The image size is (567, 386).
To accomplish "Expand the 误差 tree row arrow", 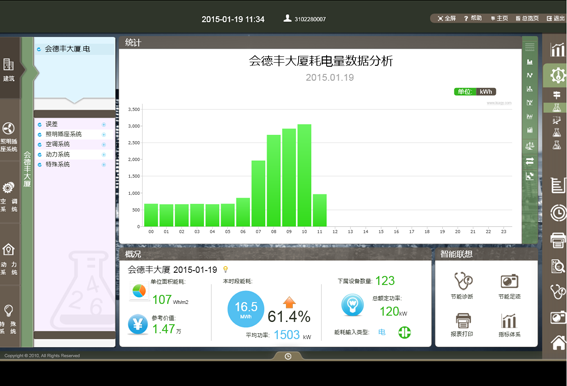I will coord(104,124).
